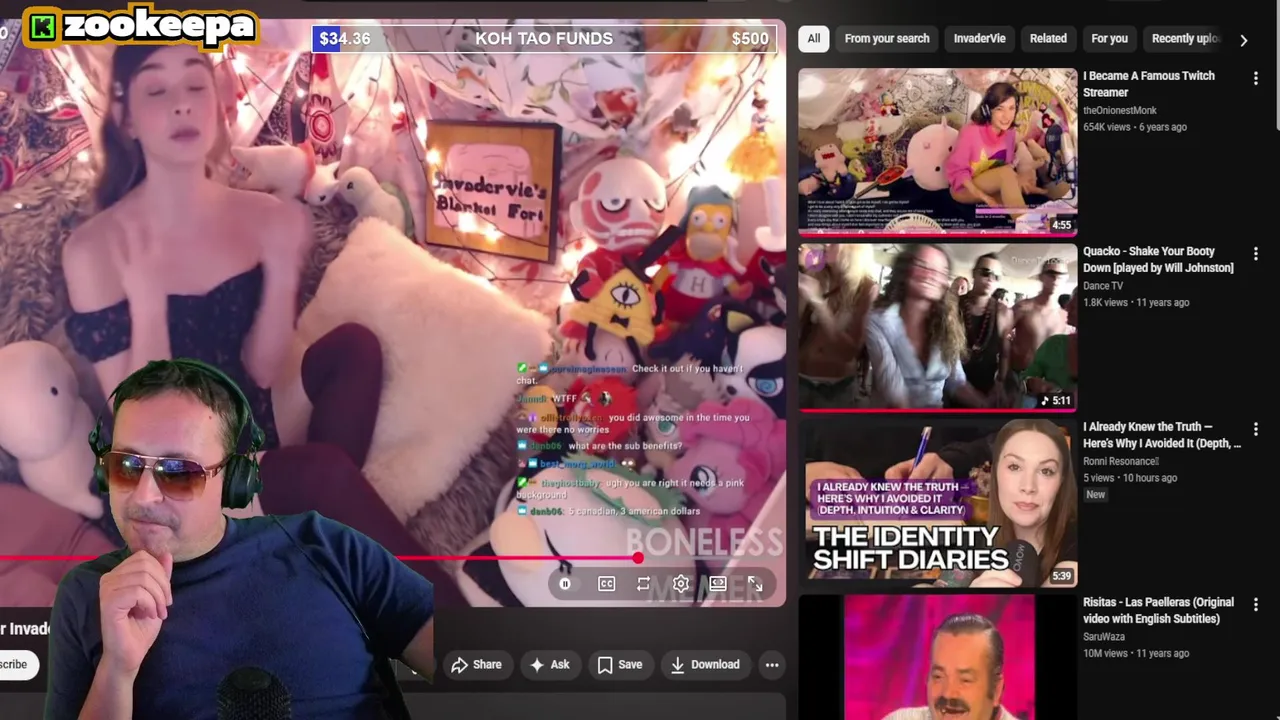1280x720 pixels.
Task: Open title I Became A Famous Twitch Streamer
Action: (1149, 84)
